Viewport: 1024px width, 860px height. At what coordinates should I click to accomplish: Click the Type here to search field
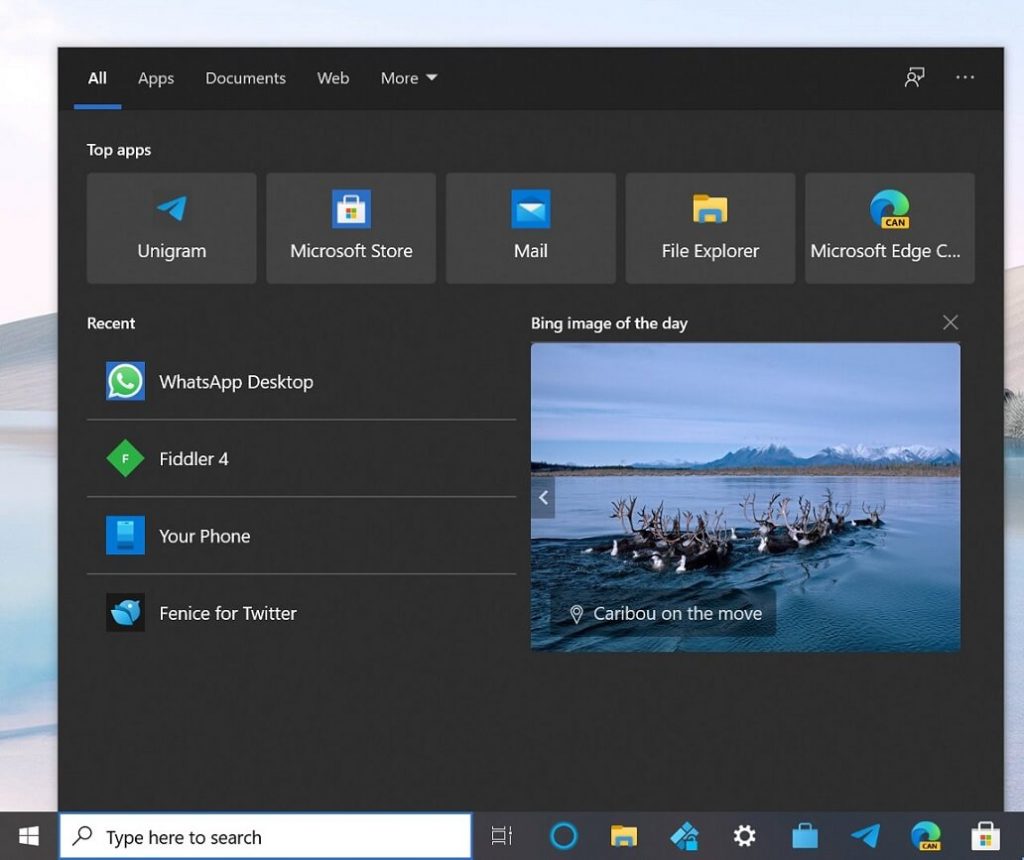[x=265, y=836]
